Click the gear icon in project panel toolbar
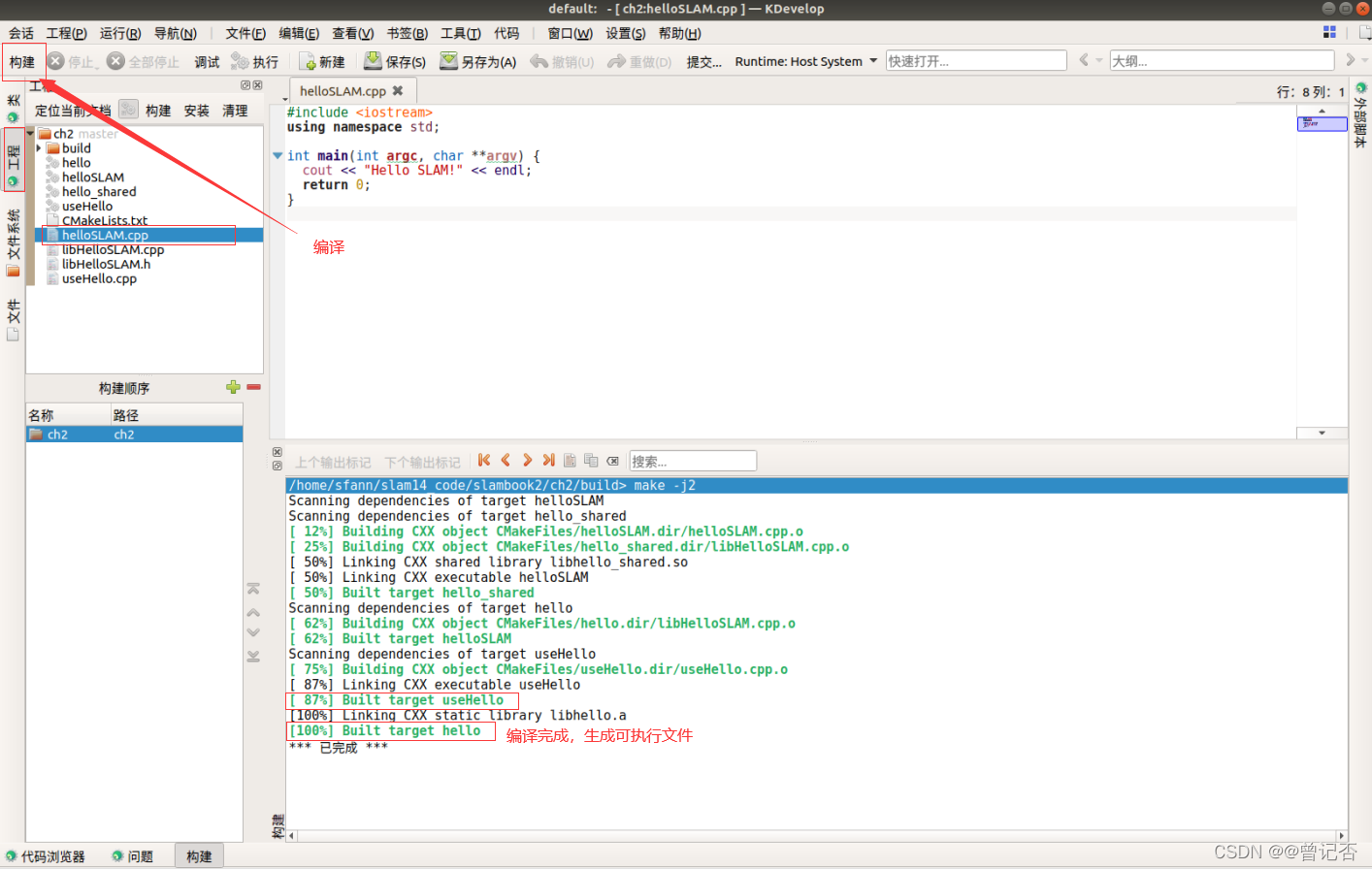Viewport: 1372px width, 870px height. (x=128, y=110)
